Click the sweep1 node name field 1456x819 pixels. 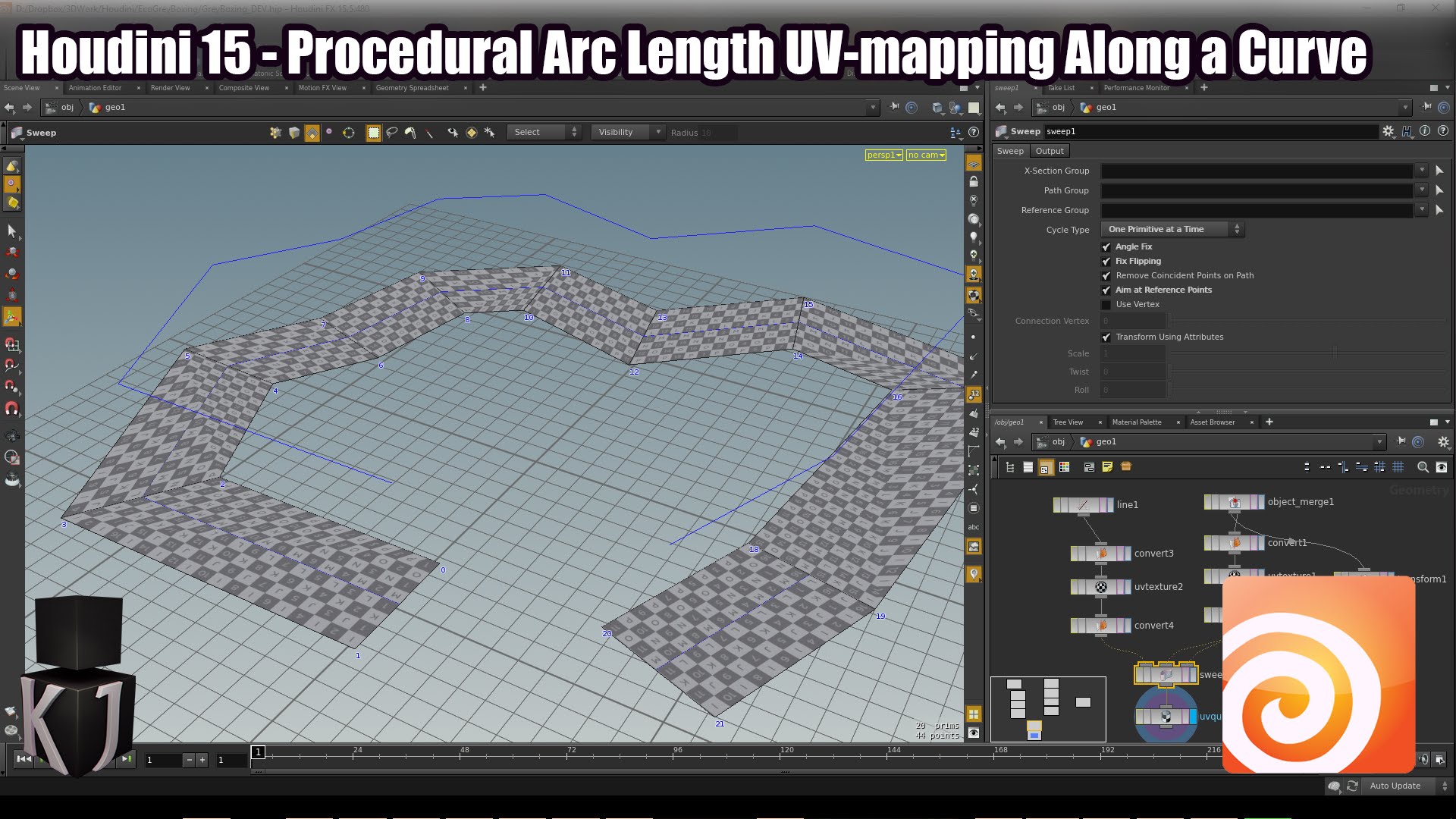pos(1210,132)
